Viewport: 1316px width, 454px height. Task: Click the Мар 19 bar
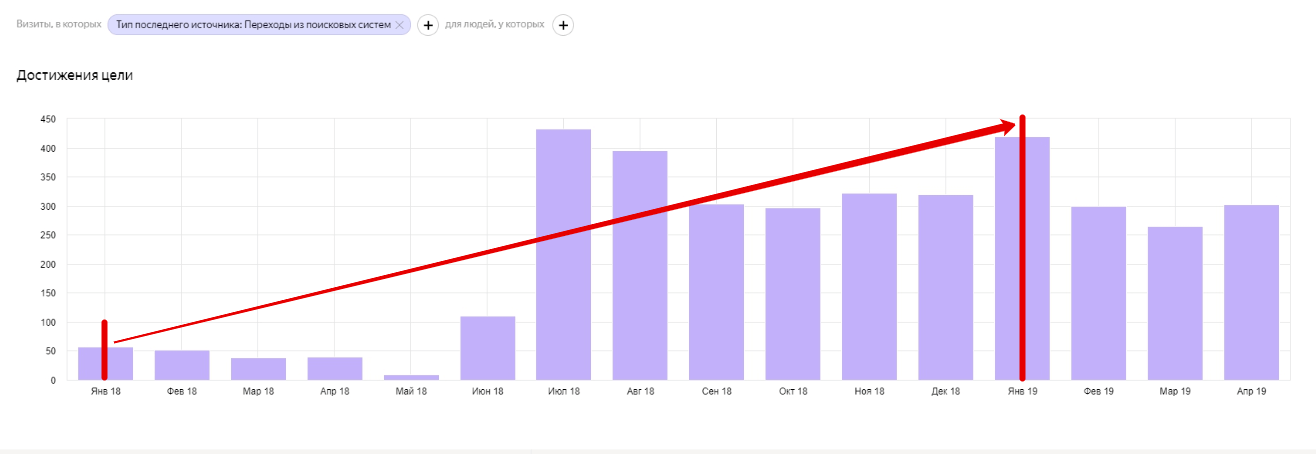[x=1175, y=304]
